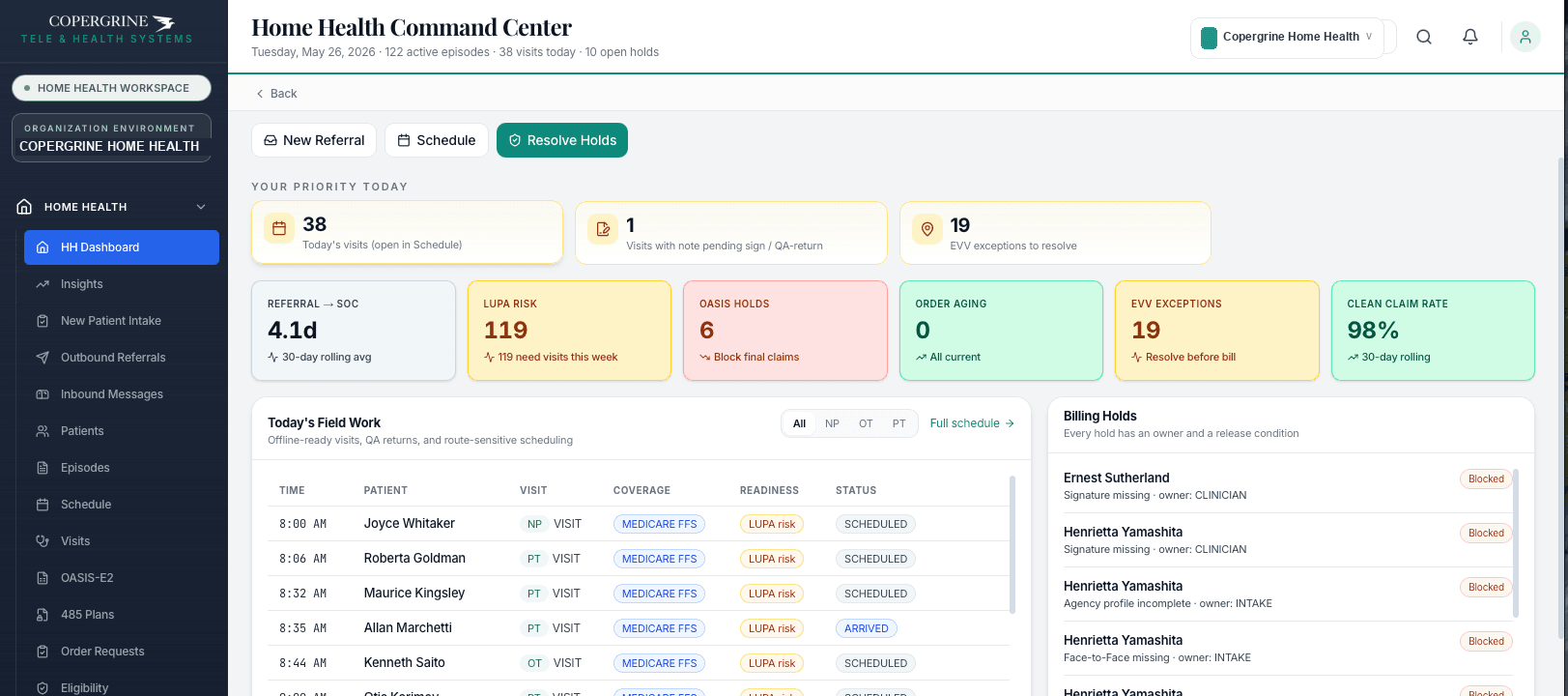Open the OASIS Holds 6 card
1568x696 pixels.
click(785, 331)
